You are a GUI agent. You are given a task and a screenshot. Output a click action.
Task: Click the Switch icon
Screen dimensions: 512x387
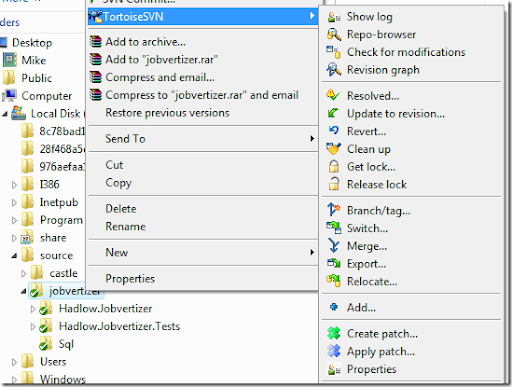coord(334,228)
